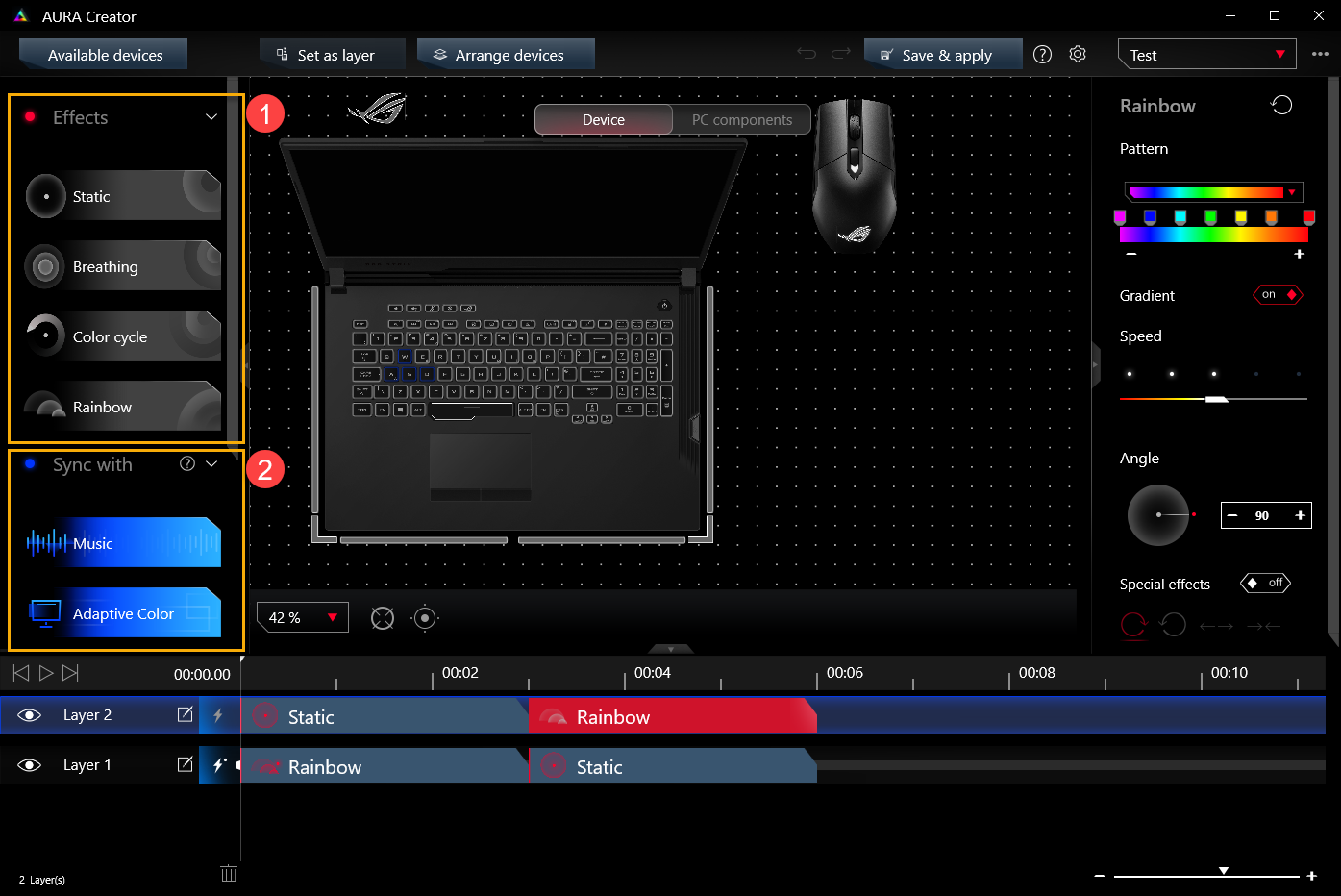Open the Pattern gradient preset dropdown
This screenshot has width=1341, height=896.
[1214, 191]
